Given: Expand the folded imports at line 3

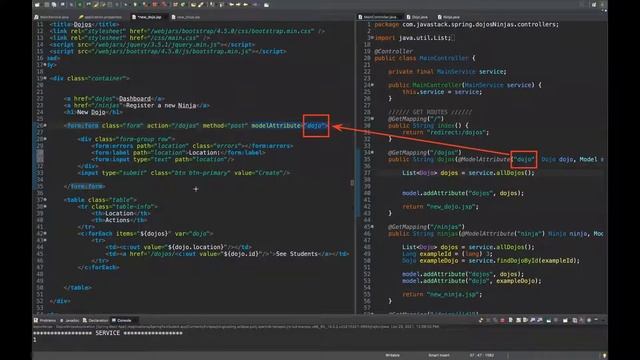Looking at the screenshot, I should tap(371, 38).
